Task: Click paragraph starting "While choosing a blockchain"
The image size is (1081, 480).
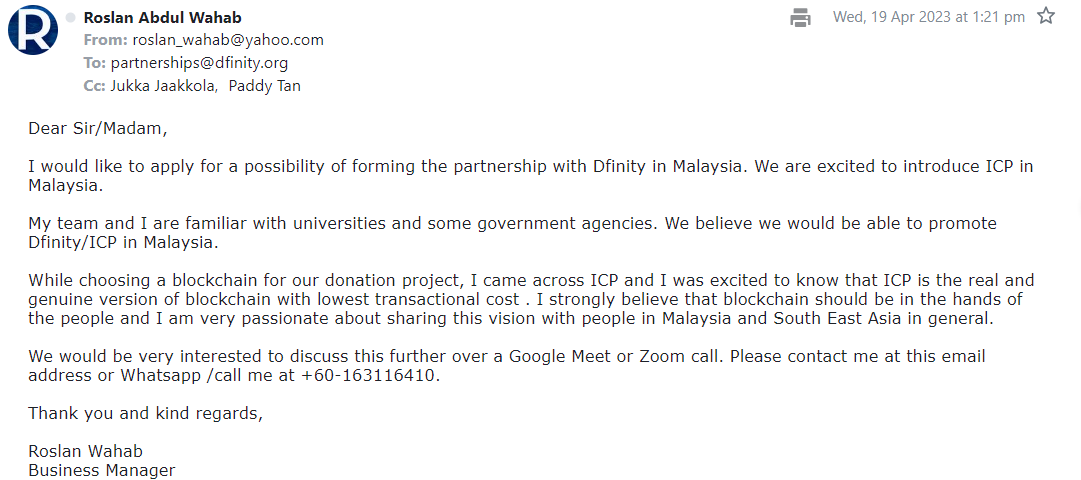Action: tap(530, 300)
